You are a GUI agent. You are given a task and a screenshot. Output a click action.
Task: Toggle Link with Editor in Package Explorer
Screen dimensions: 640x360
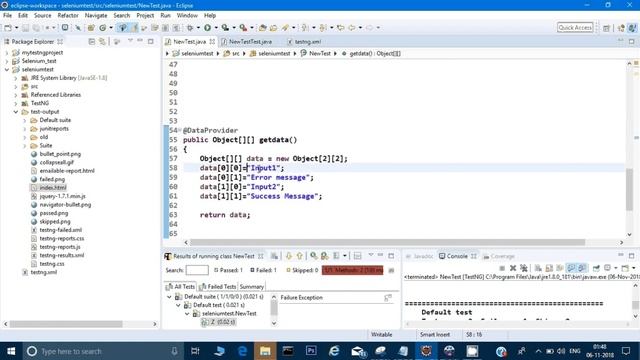(102, 42)
